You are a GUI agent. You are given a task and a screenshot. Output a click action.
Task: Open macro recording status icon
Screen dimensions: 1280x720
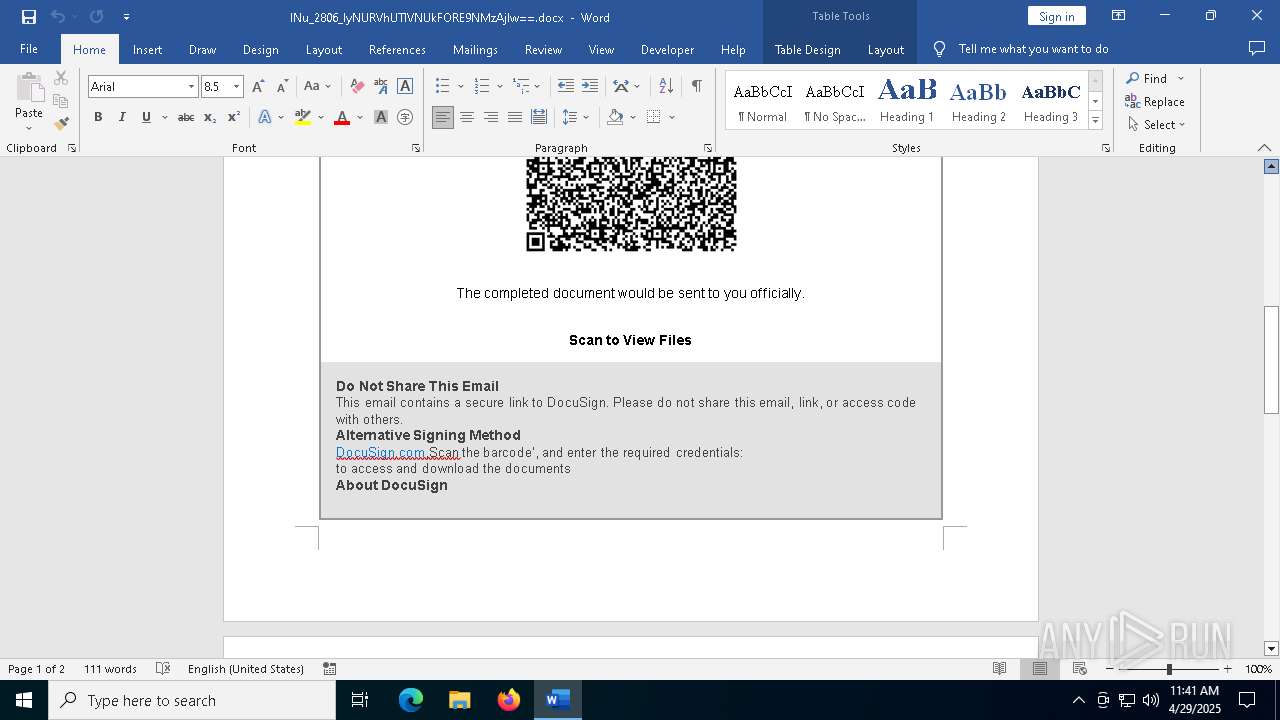tap(330, 669)
